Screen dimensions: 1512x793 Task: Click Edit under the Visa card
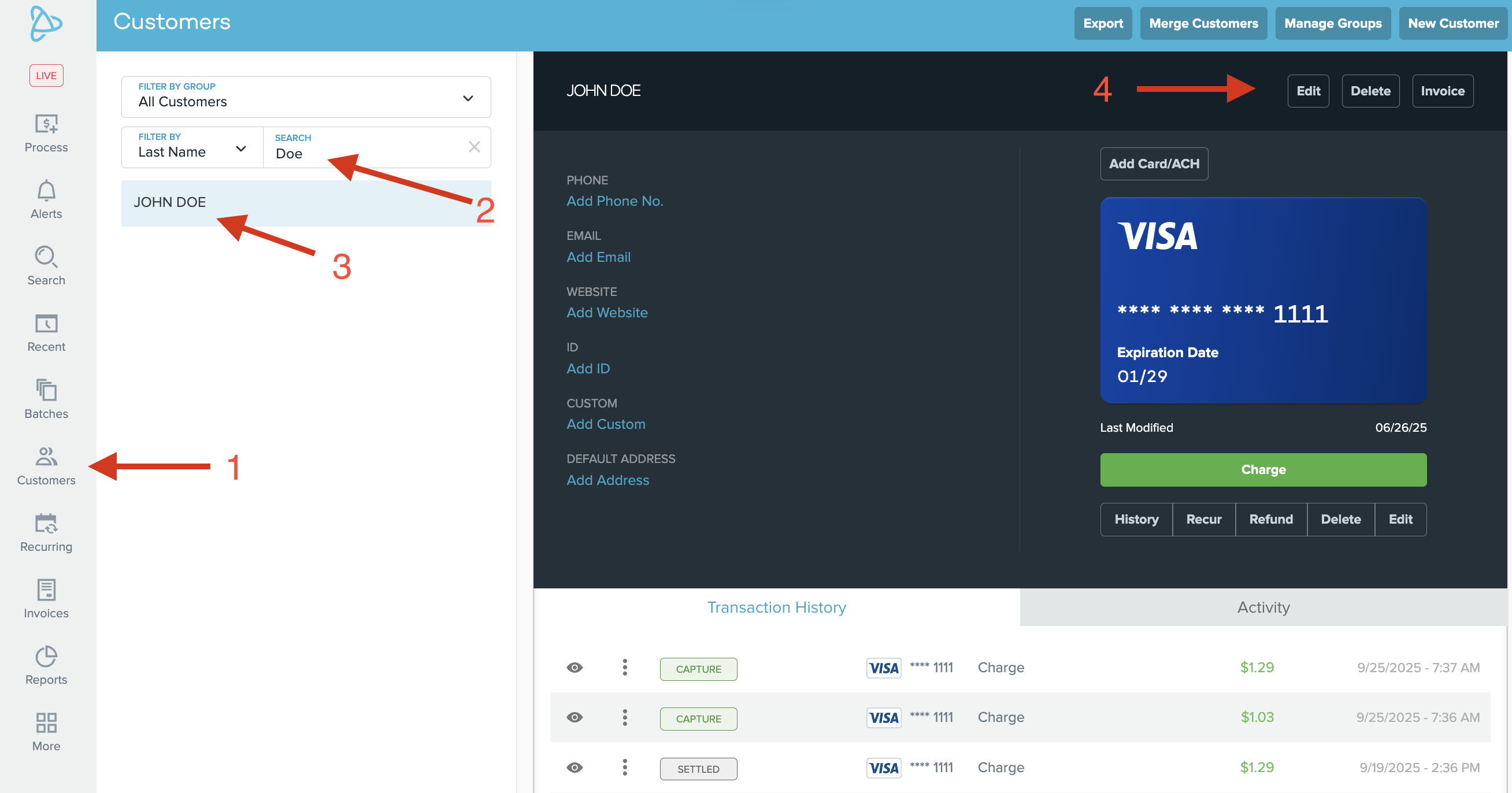pyautogui.click(x=1400, y=519)
